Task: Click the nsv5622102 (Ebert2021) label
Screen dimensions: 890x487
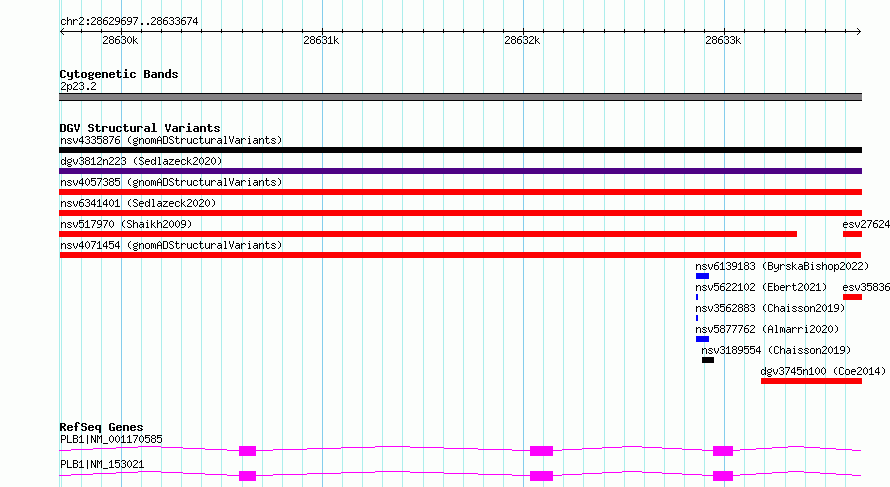Action: (x=761, y=287)
